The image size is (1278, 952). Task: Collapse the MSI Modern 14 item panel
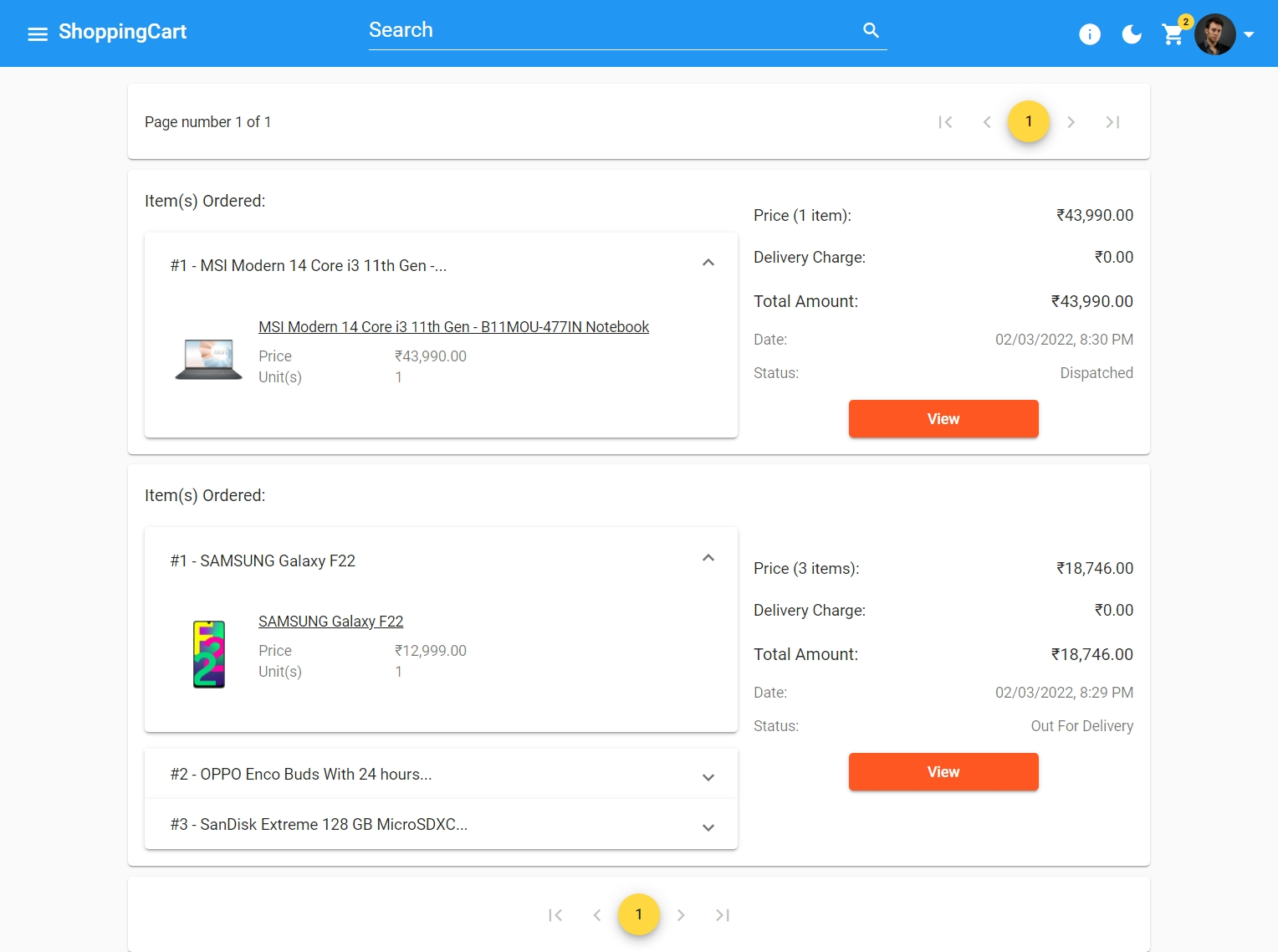(x=441, y=264)
